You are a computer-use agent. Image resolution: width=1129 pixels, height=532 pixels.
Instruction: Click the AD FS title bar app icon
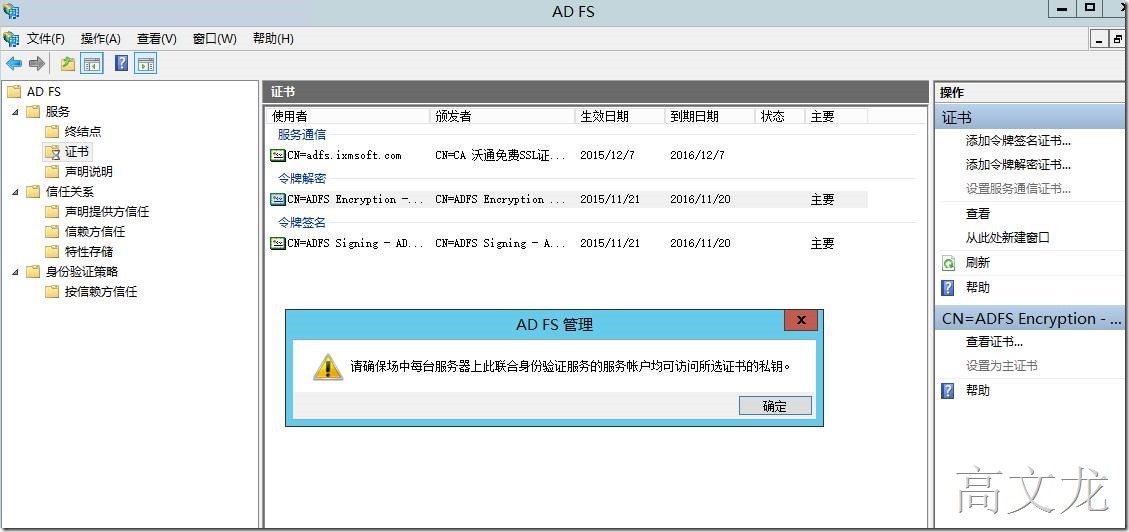(11, 11)
